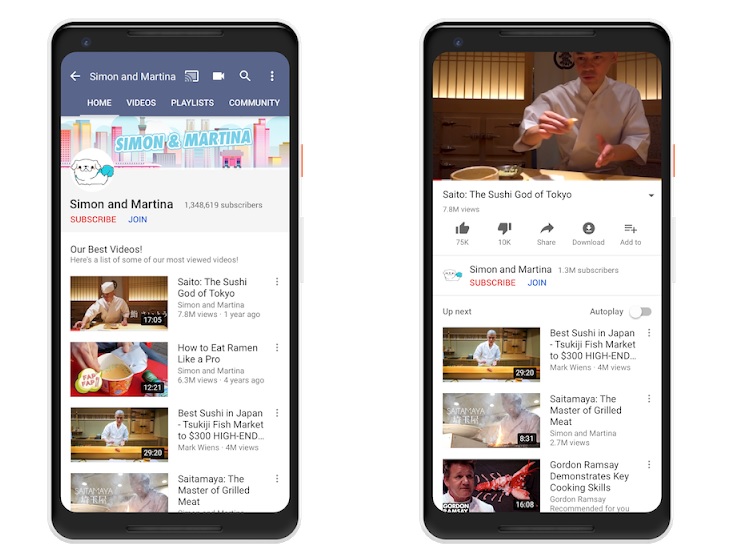This screenshot has width=735, height=555.
Task: Tap the Share arrow icon
Action: coord(547,228)
